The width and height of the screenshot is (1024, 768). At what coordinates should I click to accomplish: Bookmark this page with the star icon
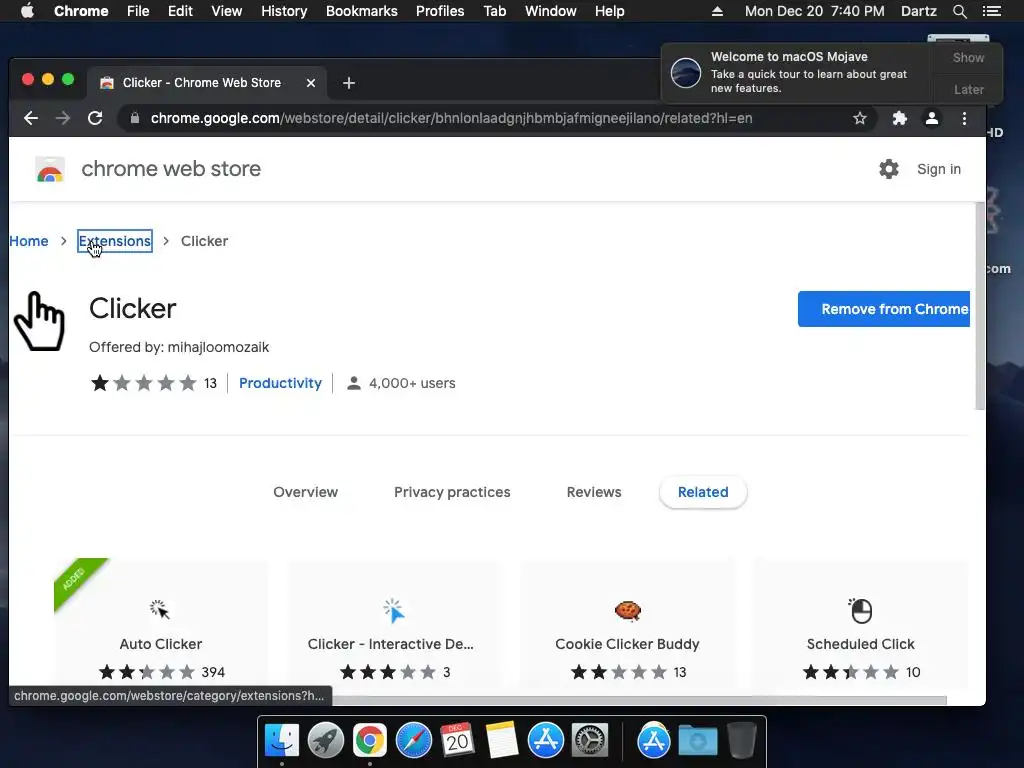pyautogui.click(x=859, y=118)
